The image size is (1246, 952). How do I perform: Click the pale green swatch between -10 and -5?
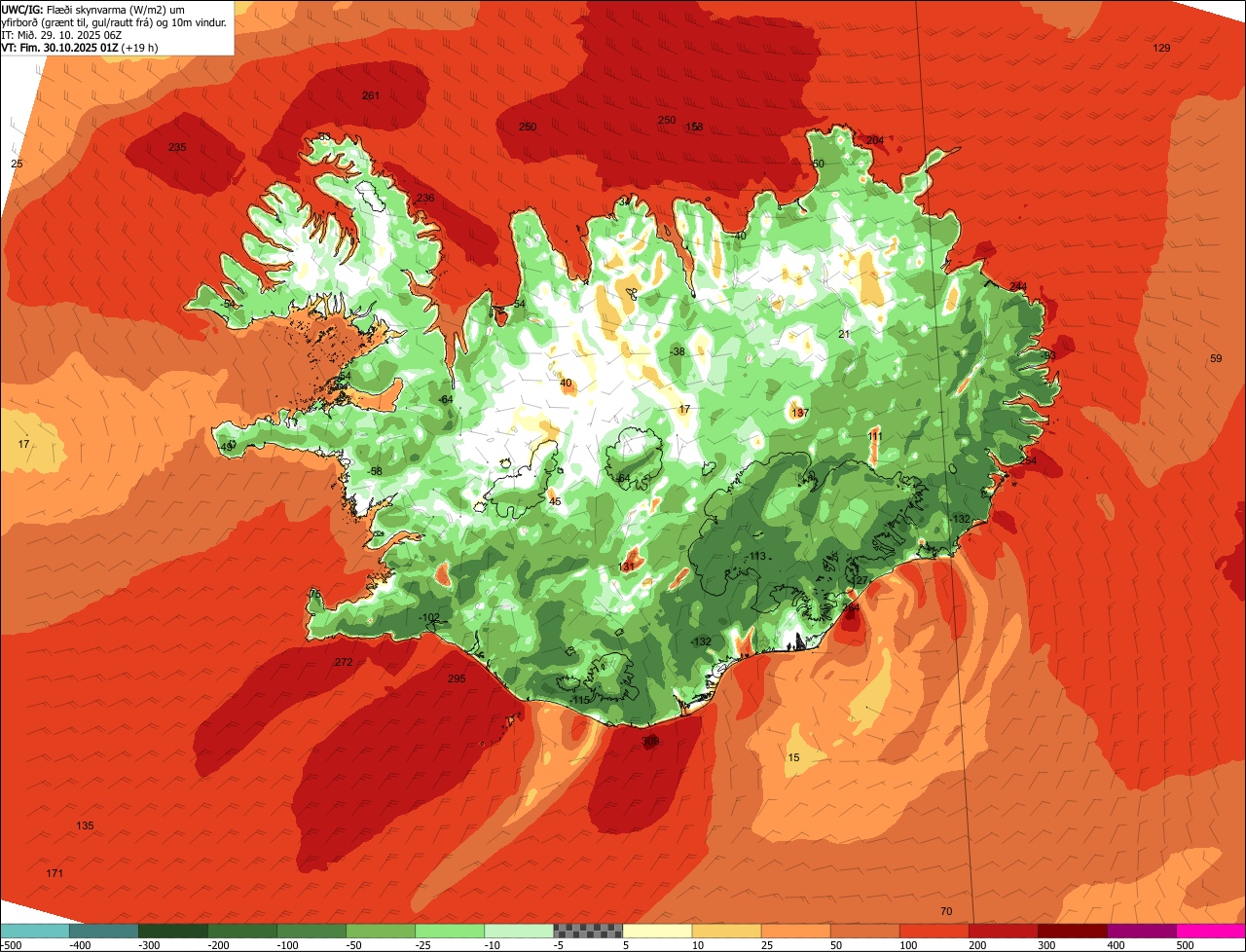519,931
